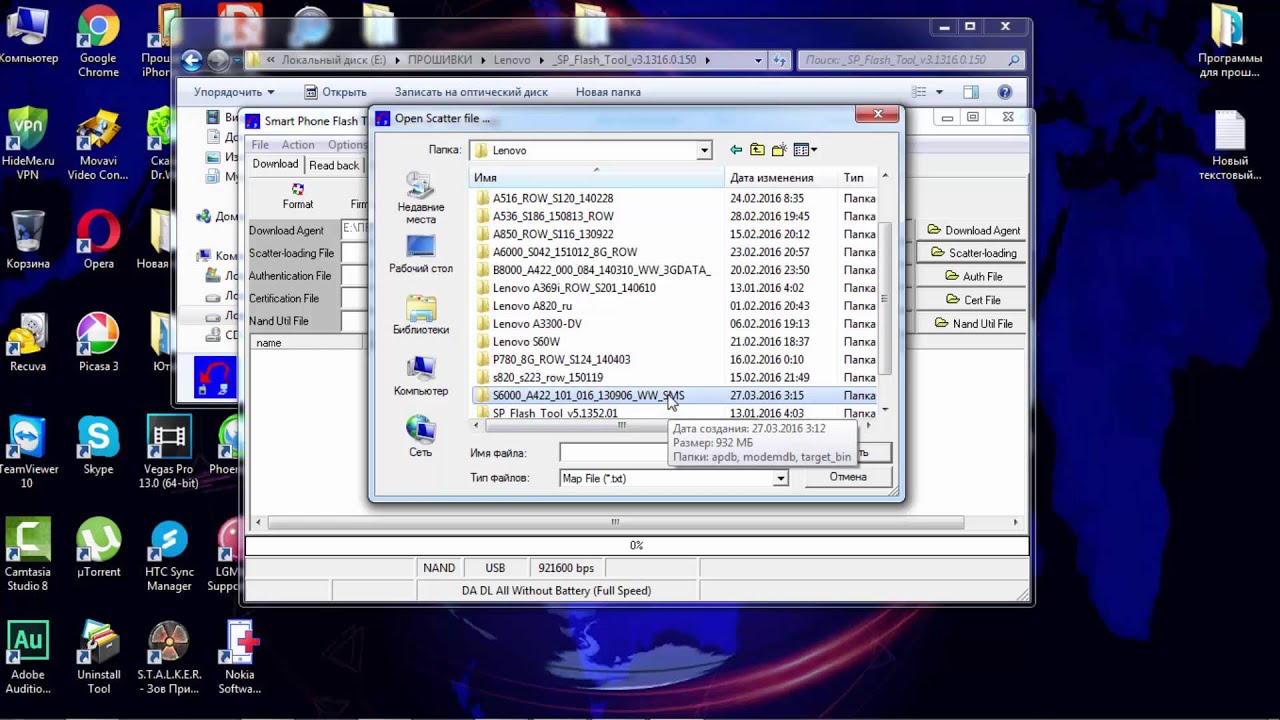Image resolution: width=1280 pixels, height=720 pixels.
Task: Toggle Explorer preview pane icon
Action: [x=970, y=92]
